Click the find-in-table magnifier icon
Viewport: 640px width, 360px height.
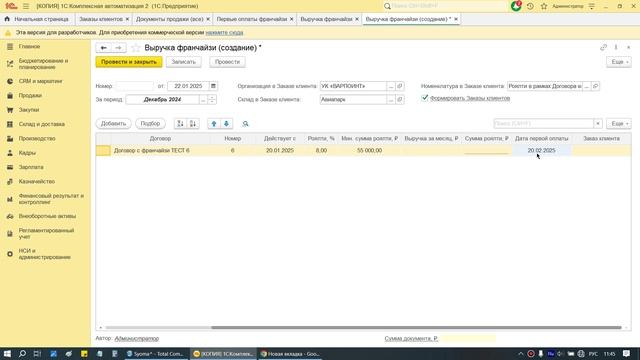click(245, 124)
